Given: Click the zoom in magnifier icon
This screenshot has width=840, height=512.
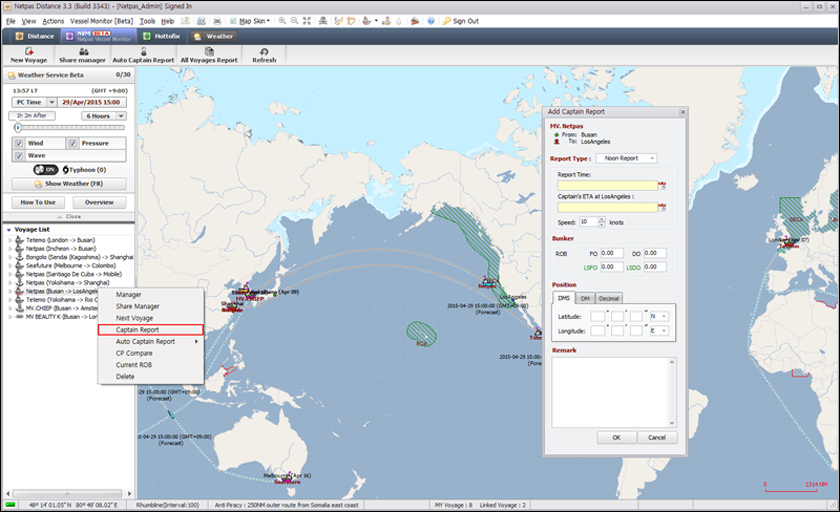Looking at the screenshot, I should pyautogui.click(x=282, y=21).
